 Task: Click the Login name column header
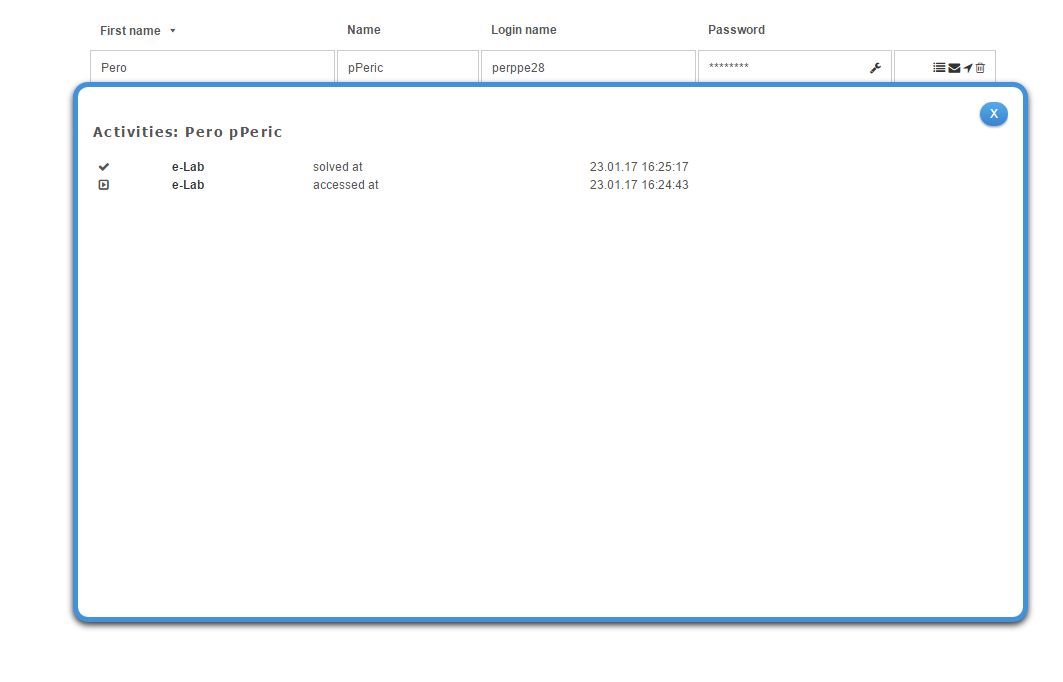523,30
